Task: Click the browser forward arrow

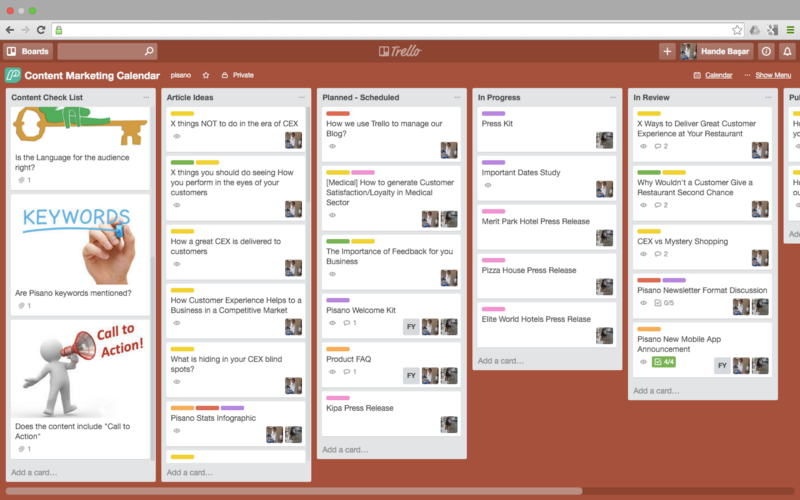Action: tap(26, 30)
